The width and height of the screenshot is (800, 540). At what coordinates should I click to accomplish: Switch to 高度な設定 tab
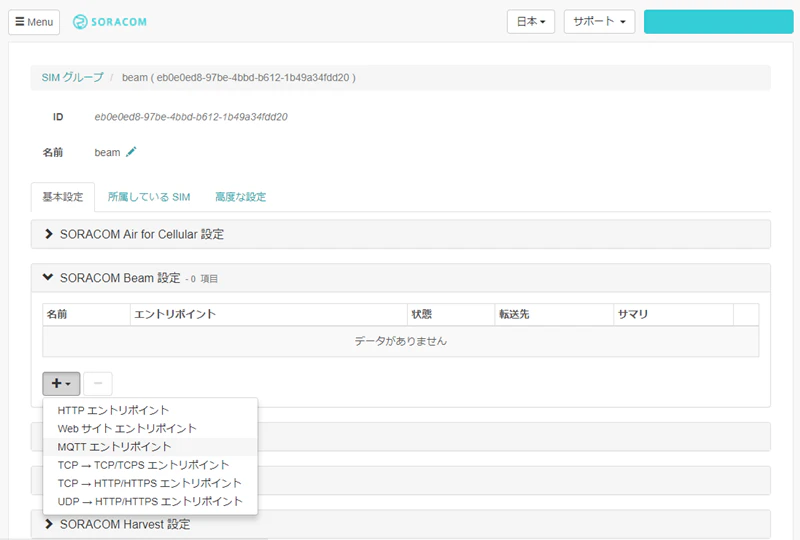tap(240, 197)
